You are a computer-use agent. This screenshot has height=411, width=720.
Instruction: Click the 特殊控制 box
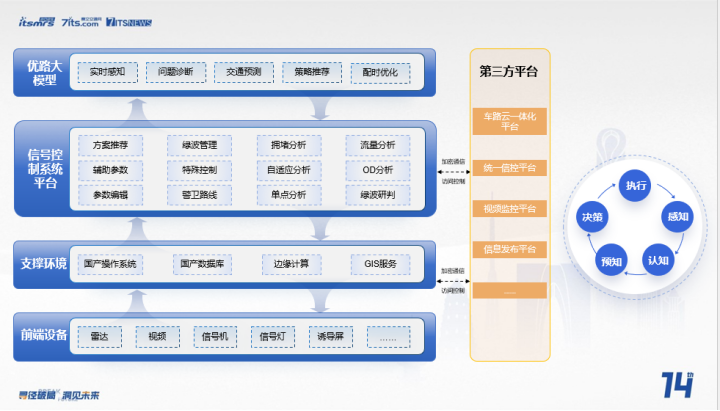199,170
